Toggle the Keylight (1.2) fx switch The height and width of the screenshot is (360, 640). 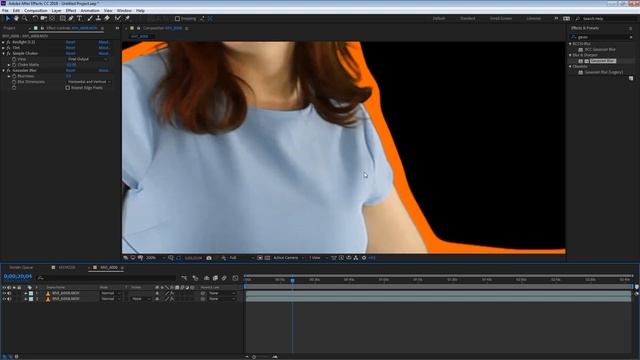(8, 42)
